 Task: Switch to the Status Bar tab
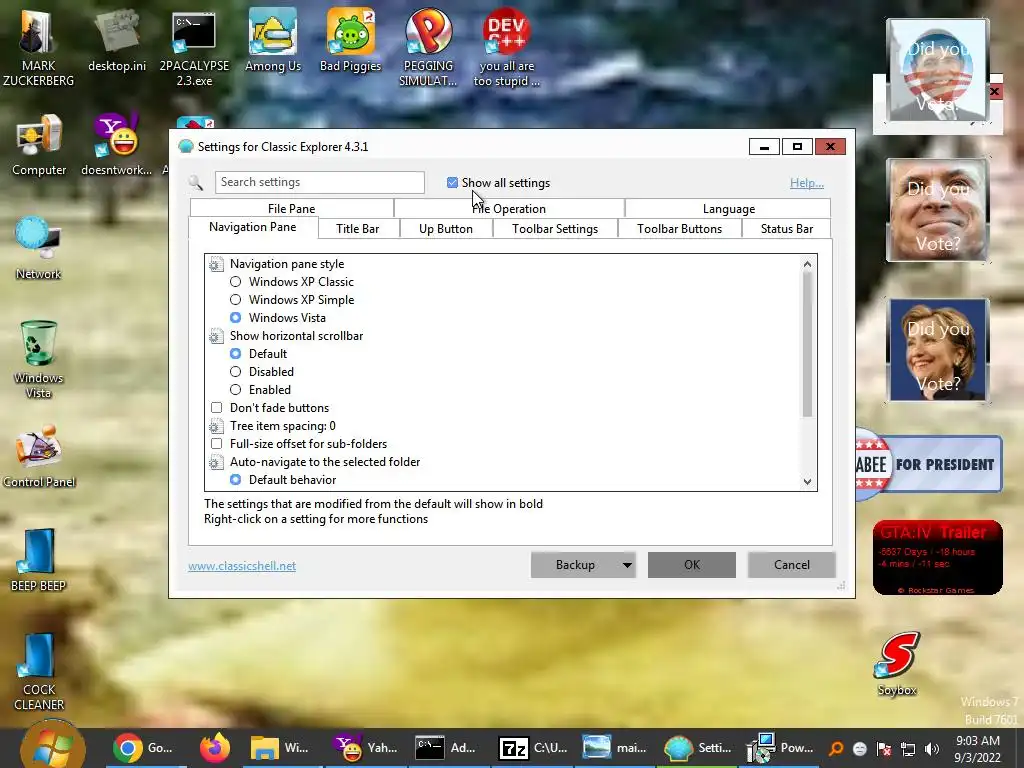[x=787, y=229]
